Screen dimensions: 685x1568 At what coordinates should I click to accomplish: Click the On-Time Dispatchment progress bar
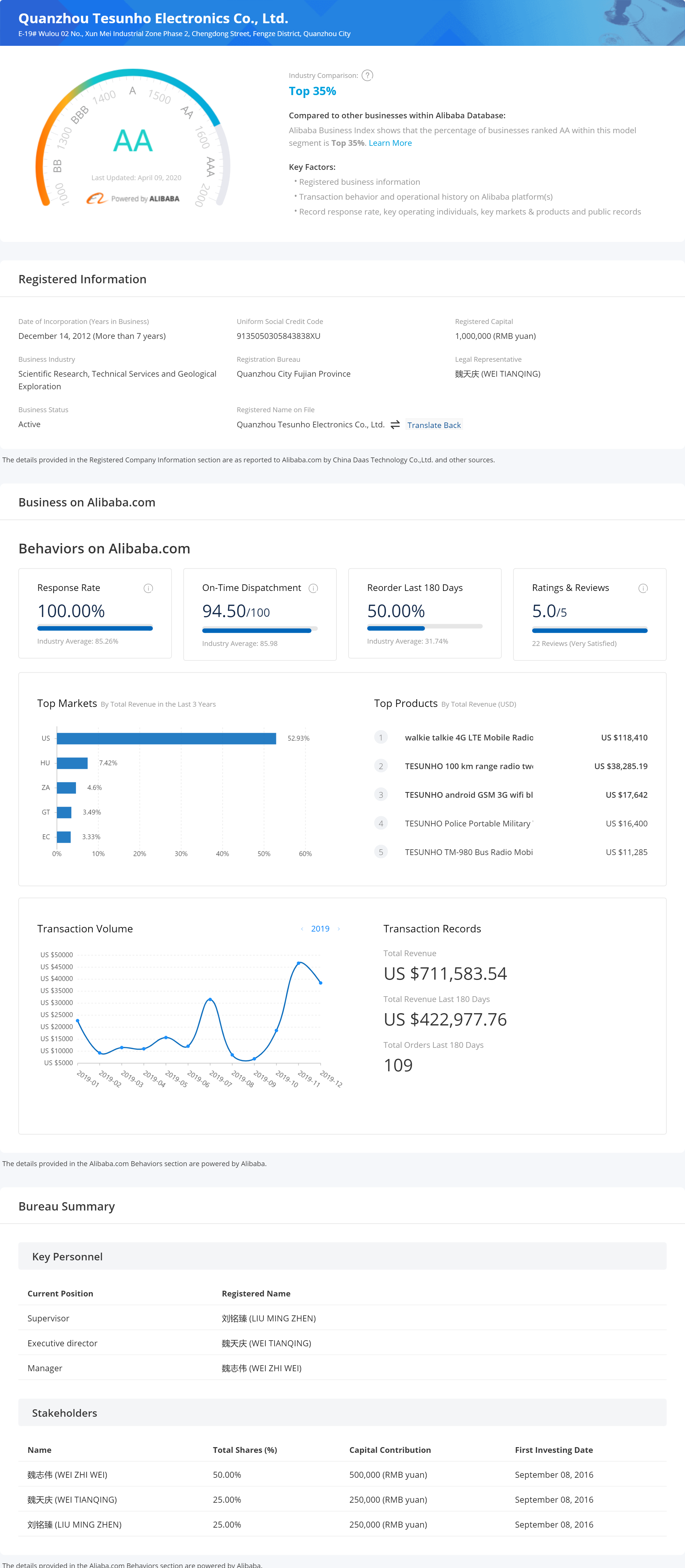click(260, 631)
